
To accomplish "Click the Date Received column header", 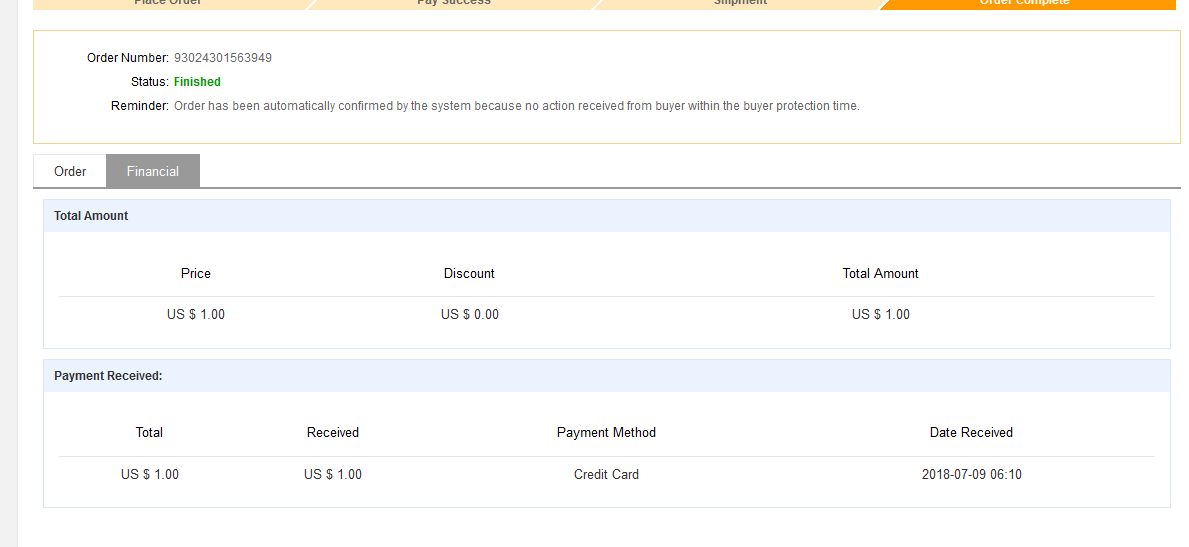I will point(971,433).
